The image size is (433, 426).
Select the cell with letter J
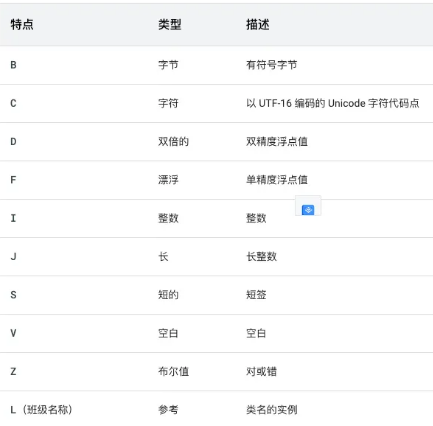(x=13, y=257)
